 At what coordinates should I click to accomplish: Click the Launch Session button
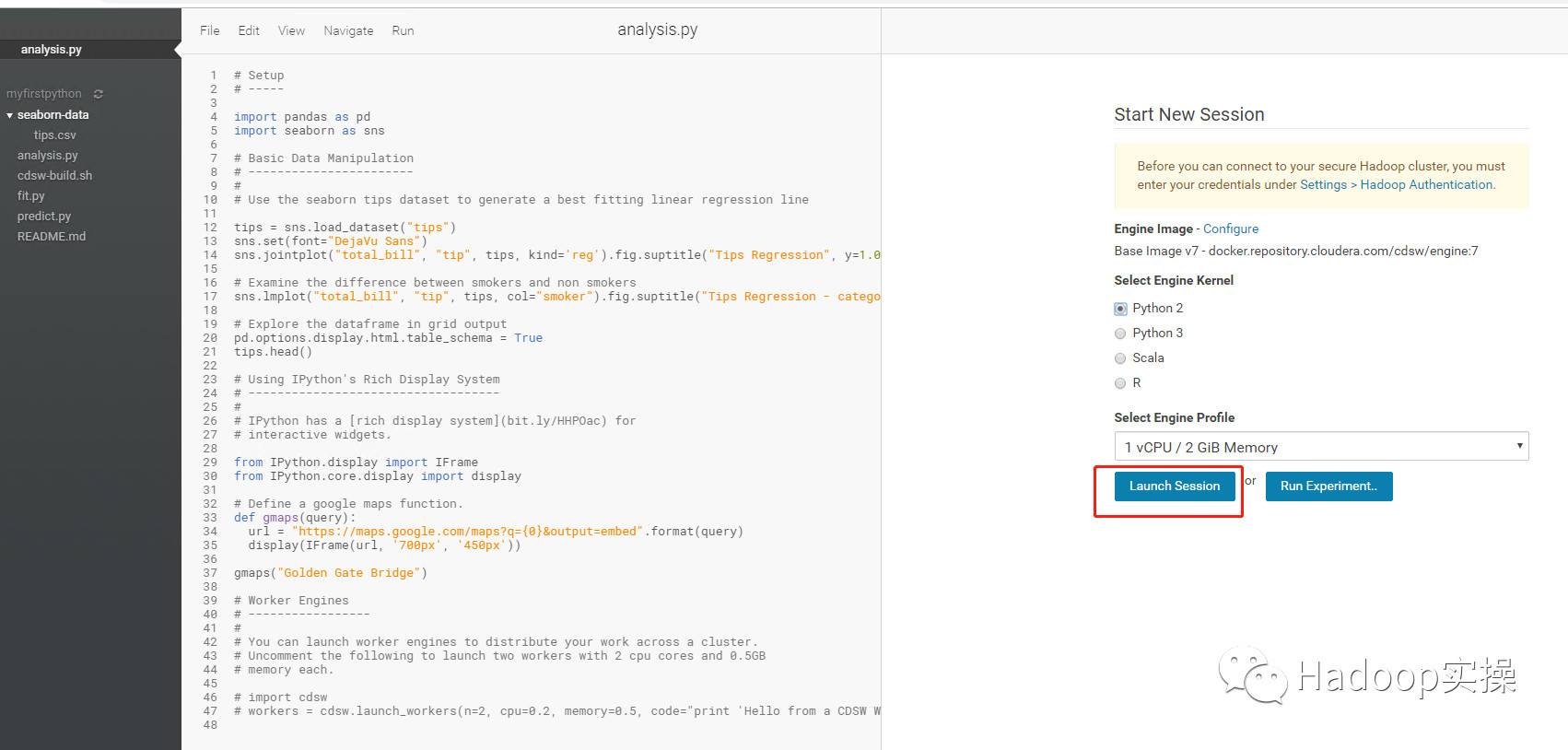(1174, 486)
